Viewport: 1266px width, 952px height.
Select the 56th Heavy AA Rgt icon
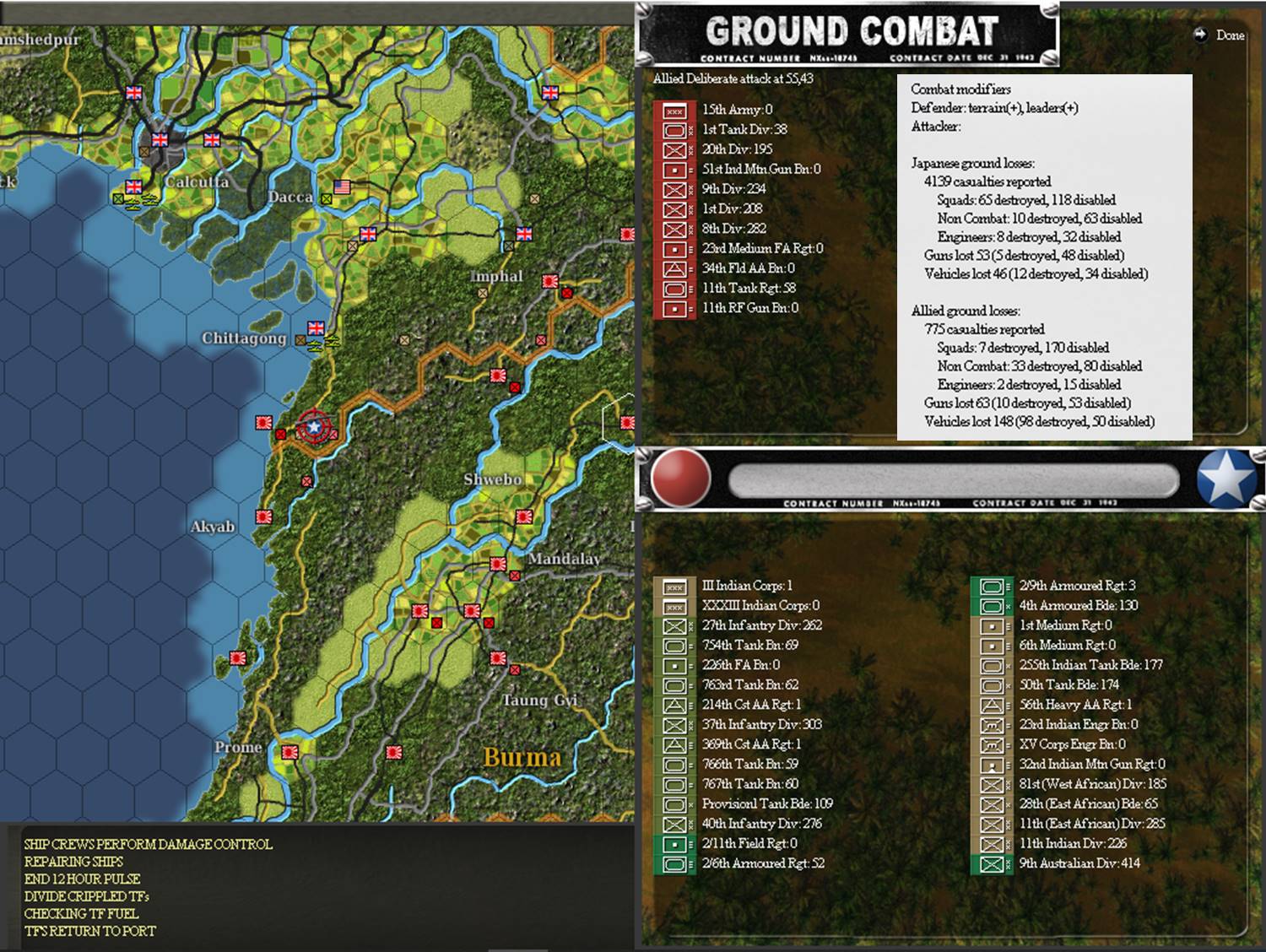(x=992, y=706)
